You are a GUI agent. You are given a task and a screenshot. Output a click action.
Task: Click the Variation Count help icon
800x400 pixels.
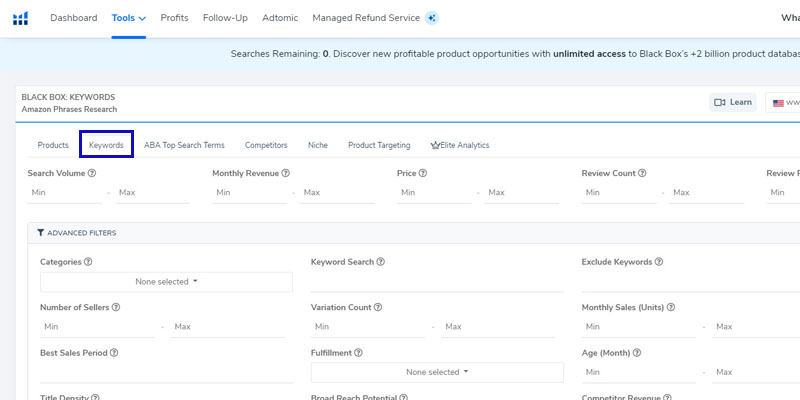pyautogui.click(x=378, y=307)
